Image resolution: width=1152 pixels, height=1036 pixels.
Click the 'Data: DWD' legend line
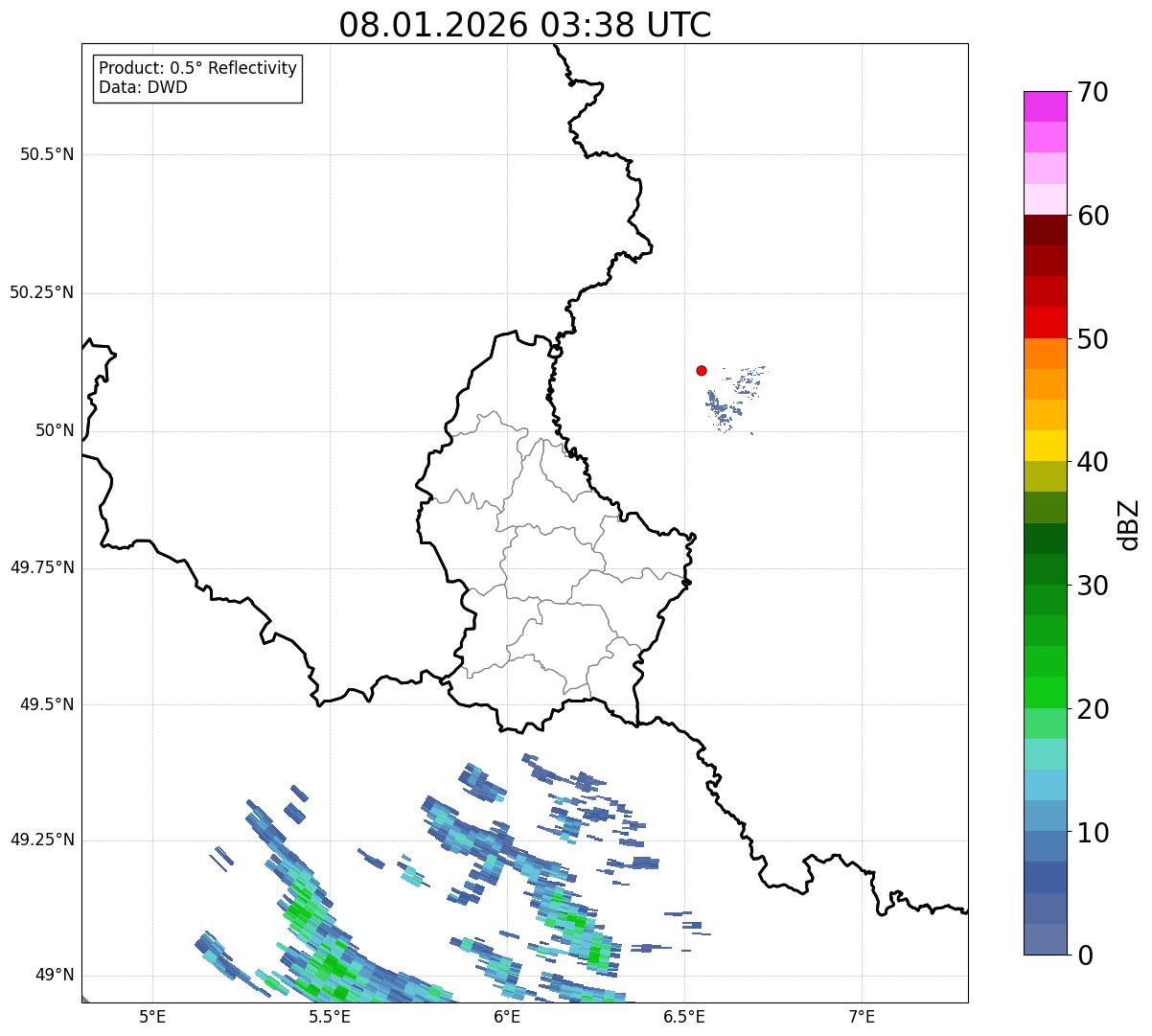(x=143, y=88)
